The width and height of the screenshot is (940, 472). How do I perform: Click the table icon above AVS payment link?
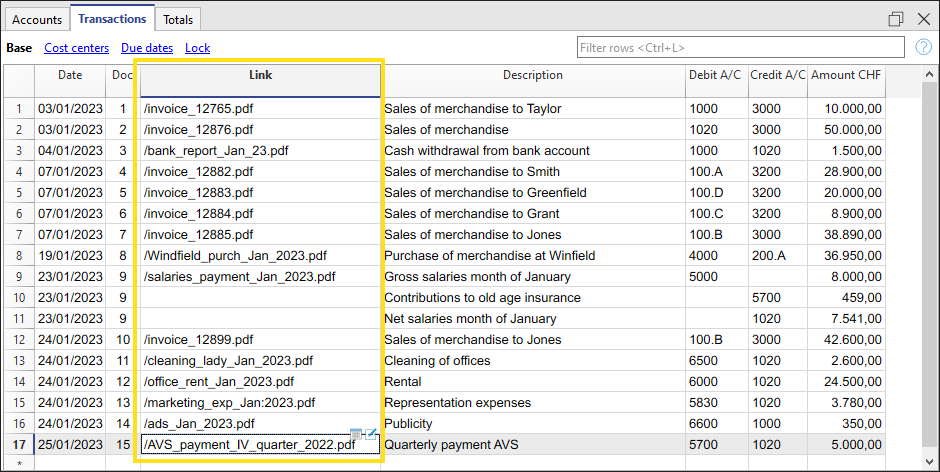click(x=356, y=433)
